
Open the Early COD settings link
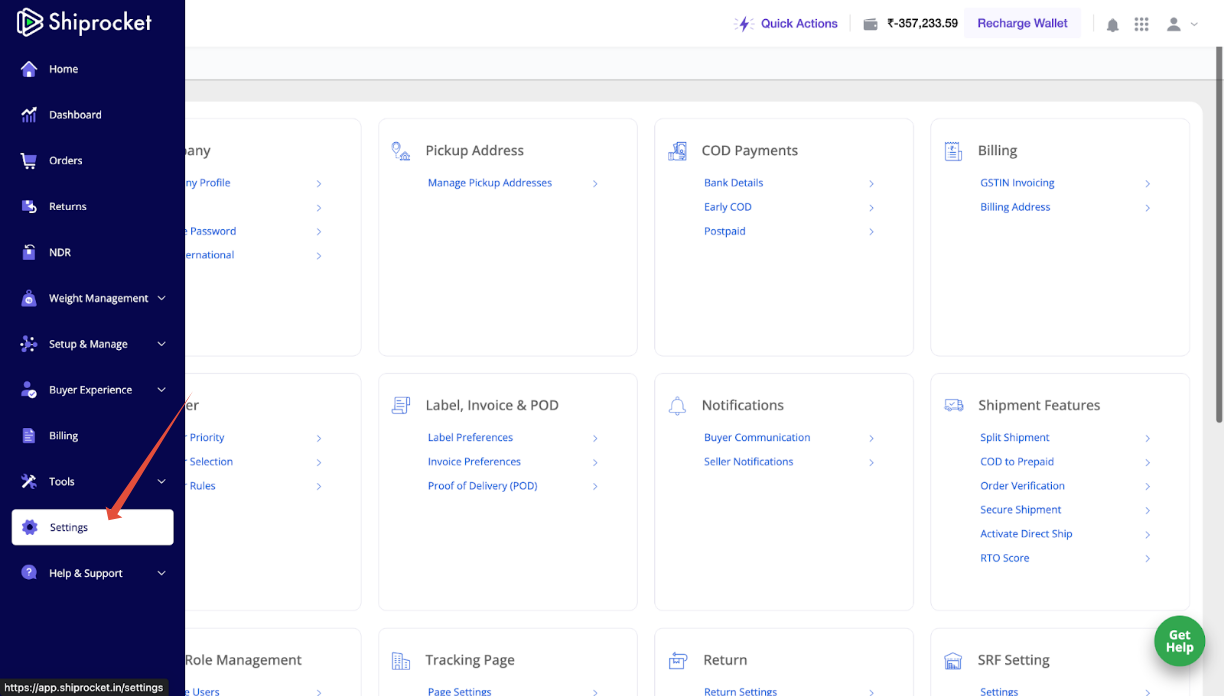click(x=727, y=207)
